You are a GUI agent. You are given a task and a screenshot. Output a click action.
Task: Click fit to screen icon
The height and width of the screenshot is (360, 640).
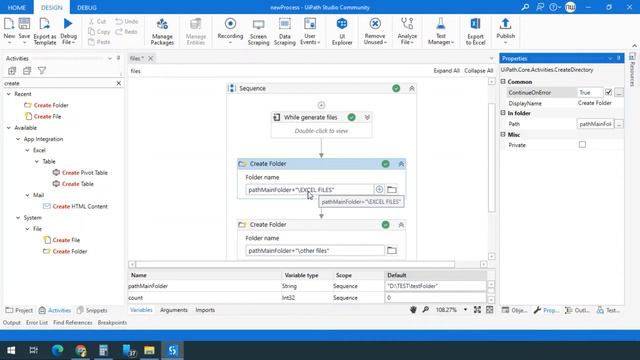coord(477,310)
